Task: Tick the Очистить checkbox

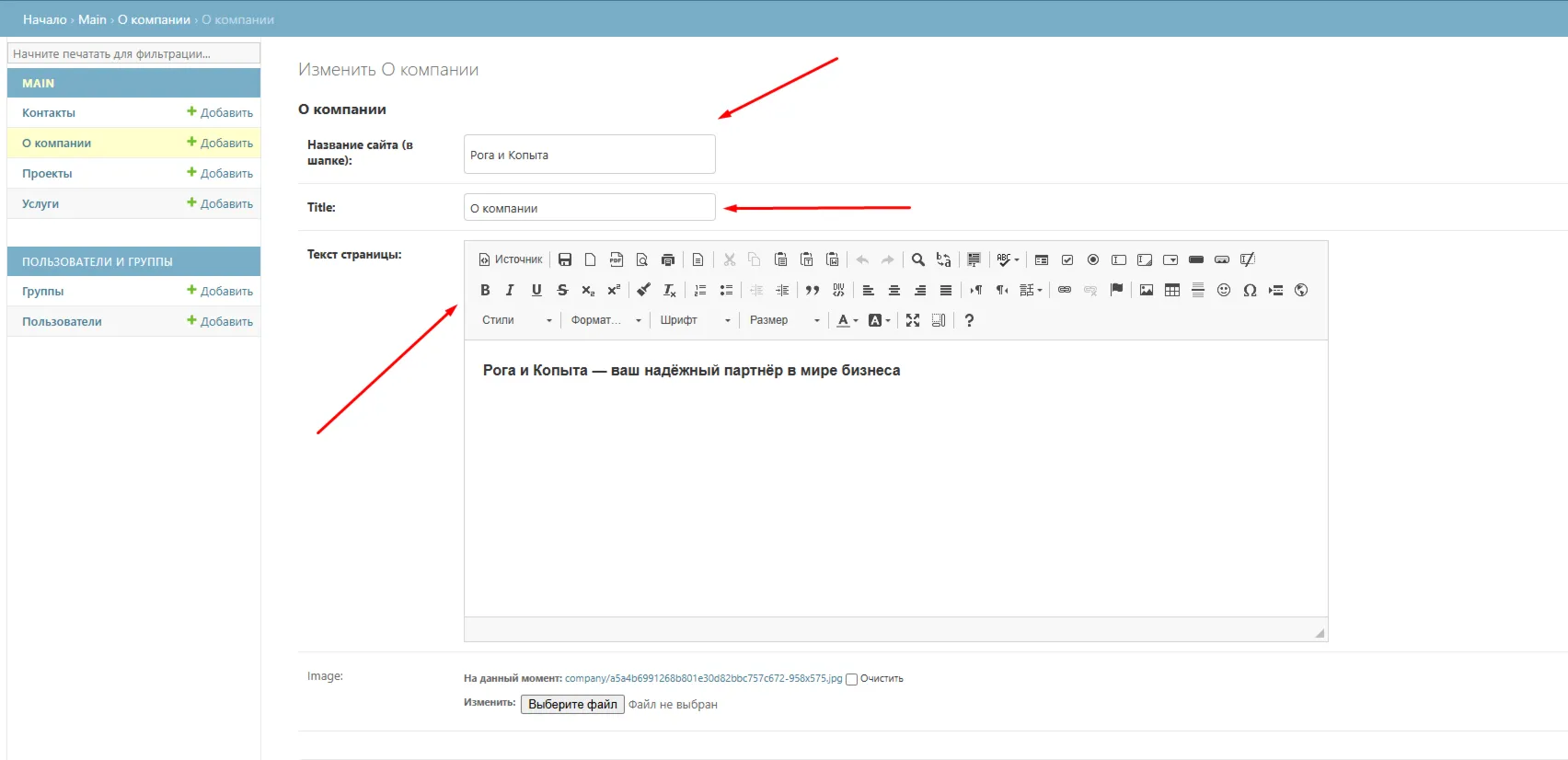Action: 851,680
